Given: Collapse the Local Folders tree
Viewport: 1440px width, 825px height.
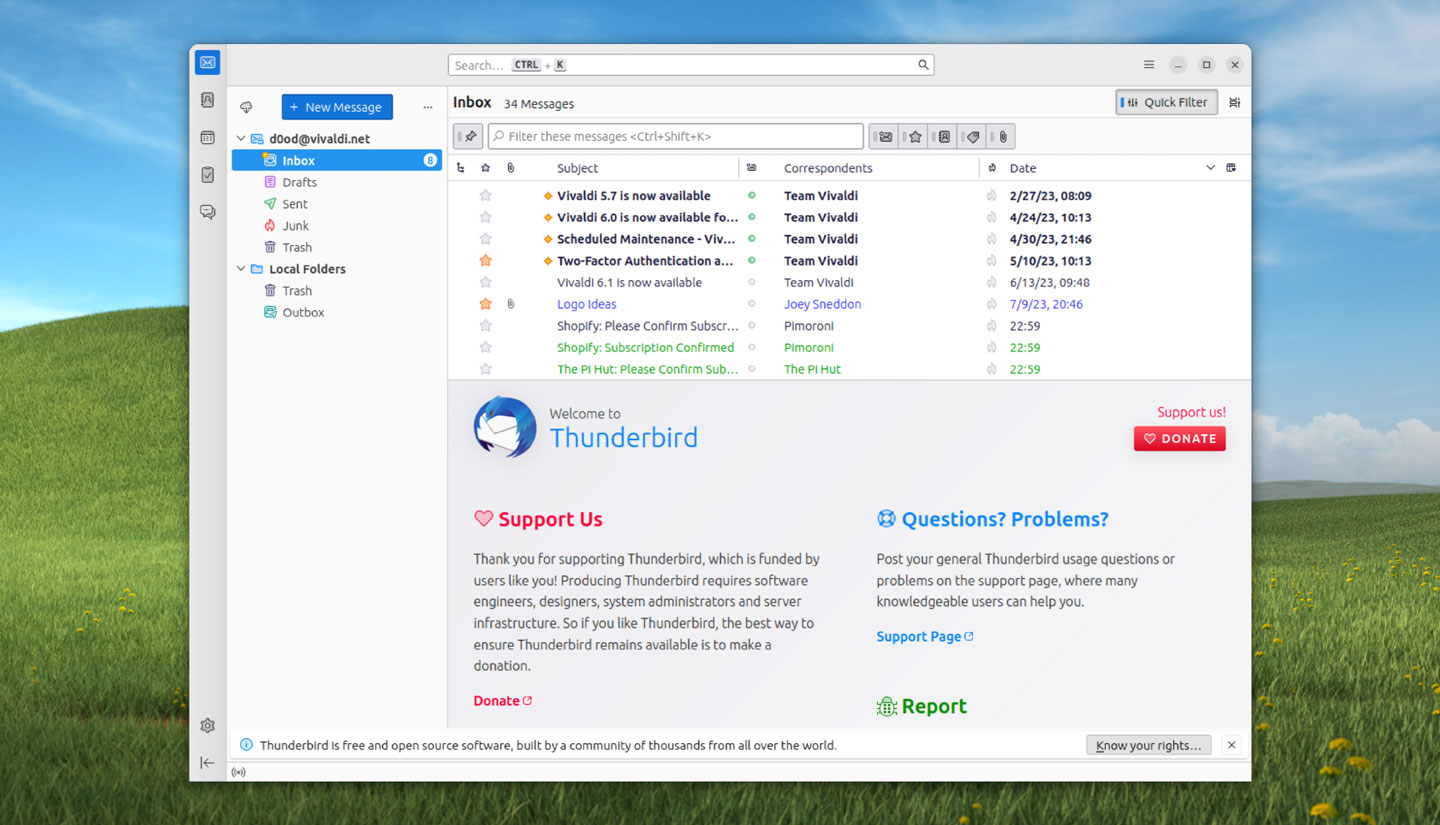Looking at the screenshot, I should tap(240, 268).
